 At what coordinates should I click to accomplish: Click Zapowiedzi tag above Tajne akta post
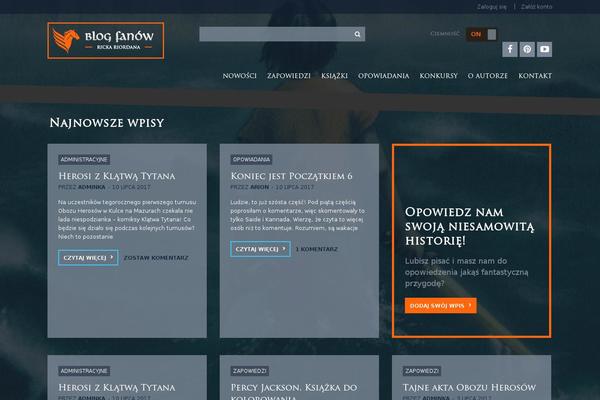click(x=422, y=371)
